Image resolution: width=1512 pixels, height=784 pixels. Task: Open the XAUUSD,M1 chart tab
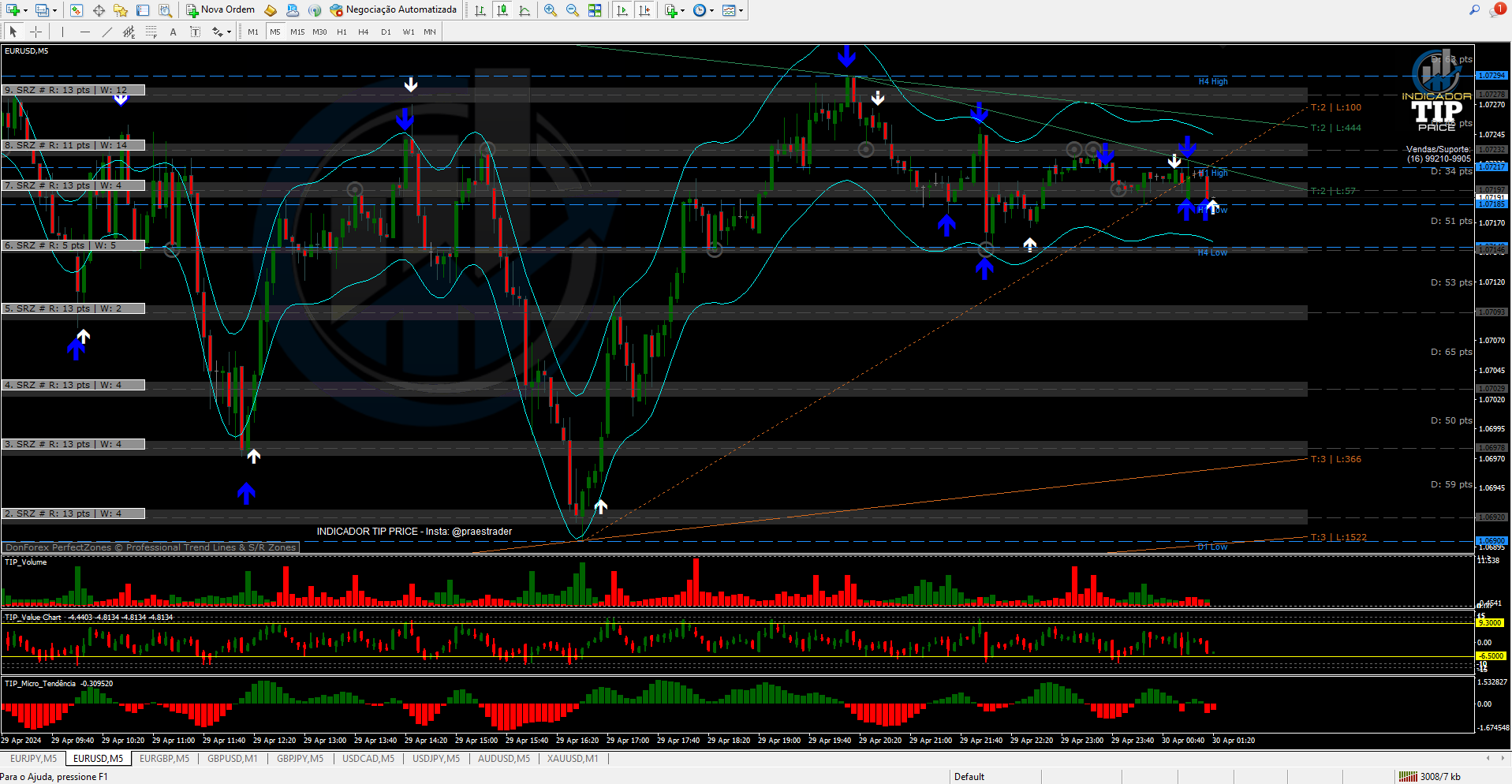[573, 759]
